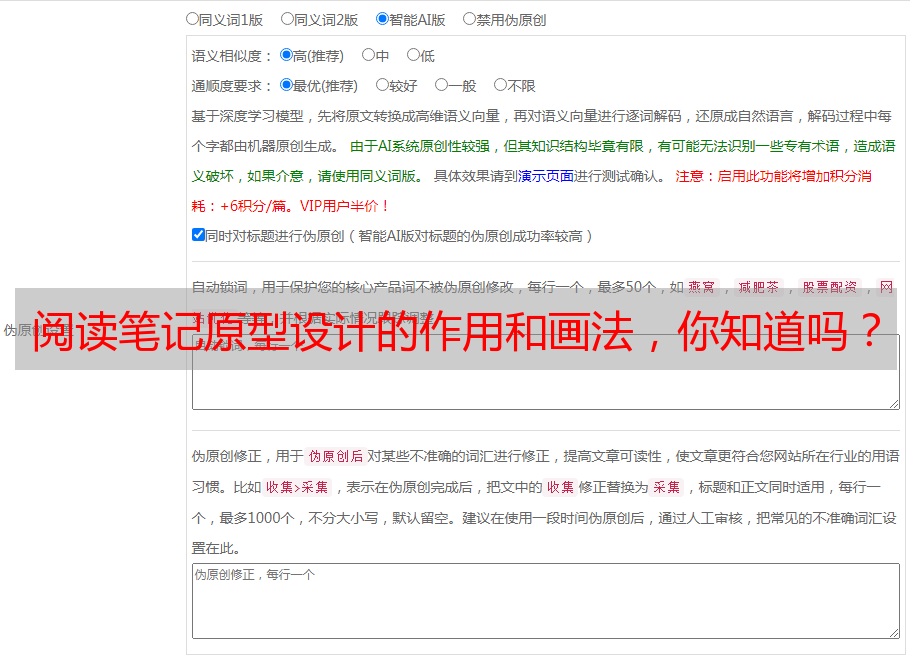Click inside the 自动锁词 textarea

pos(546,372)
